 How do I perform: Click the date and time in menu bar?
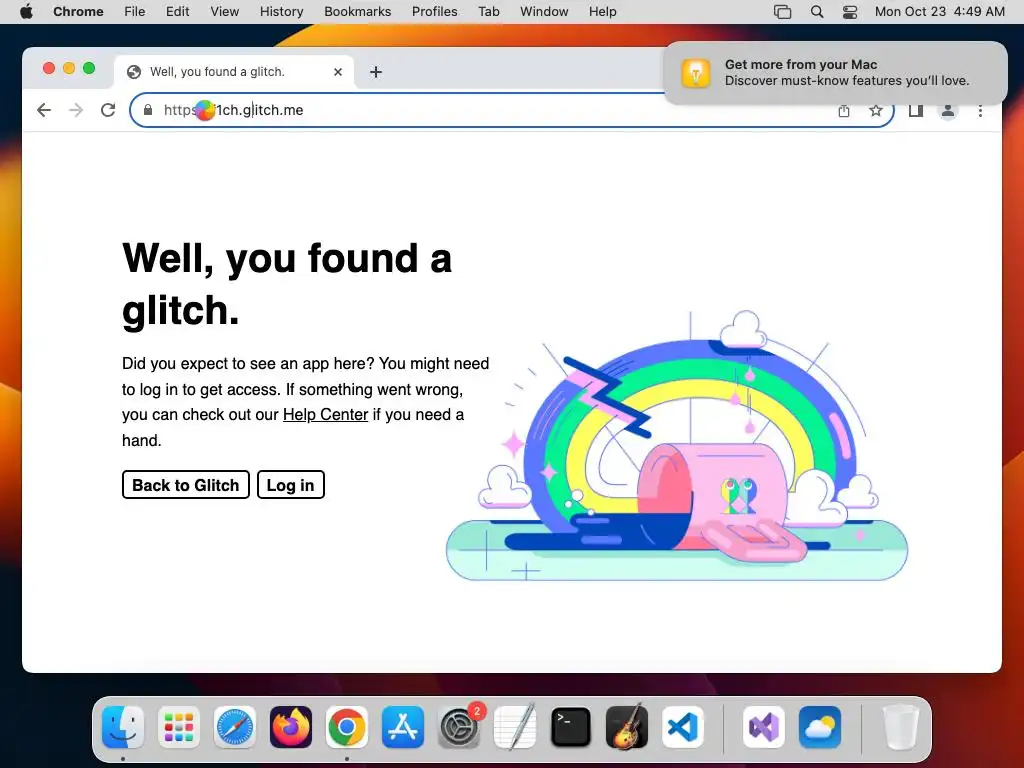click(x=939, y=12)
